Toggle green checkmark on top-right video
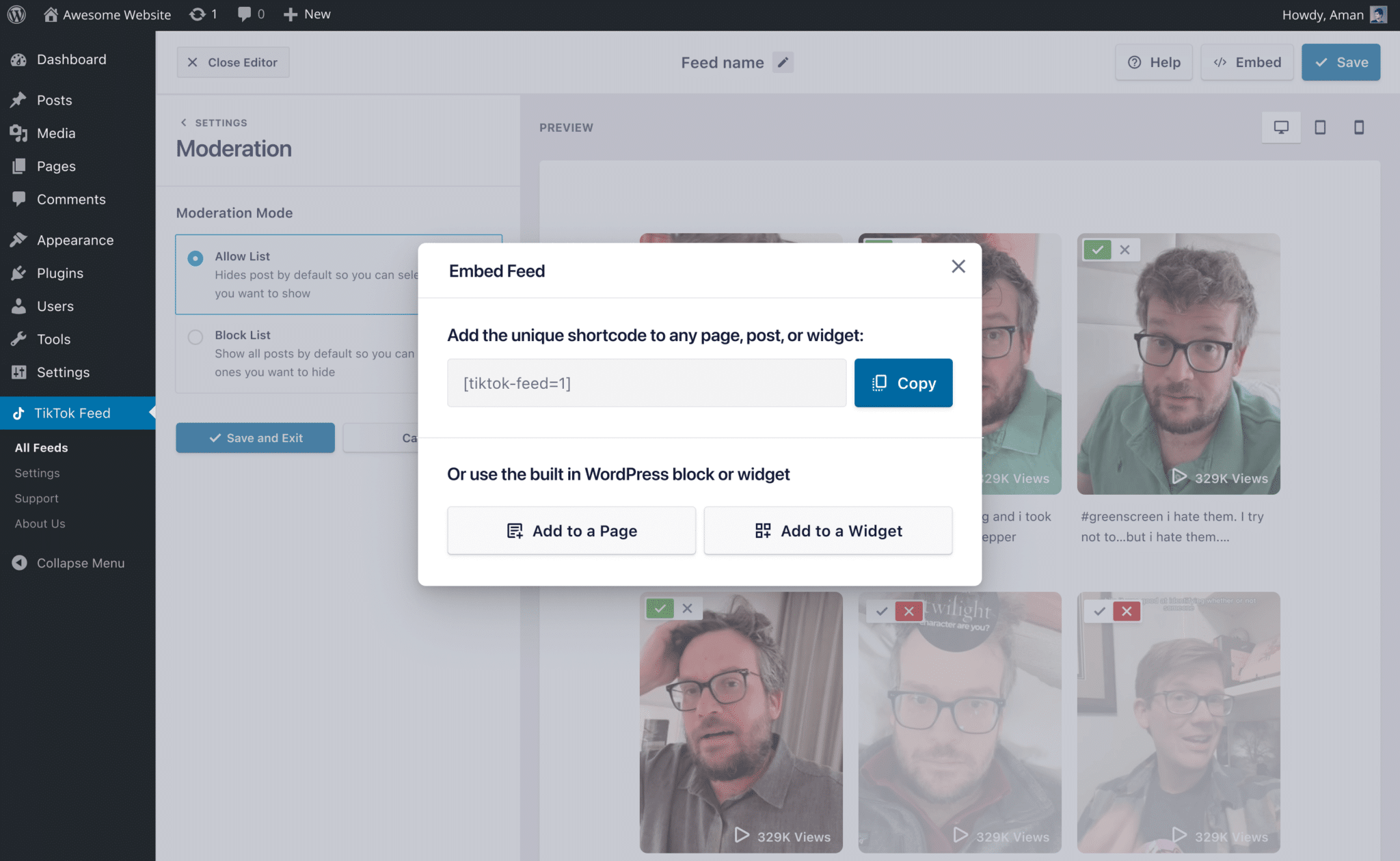Image resolution: width=1400 pixels, height=861 pixels. pyautogui.click(x=1097, y=250)
